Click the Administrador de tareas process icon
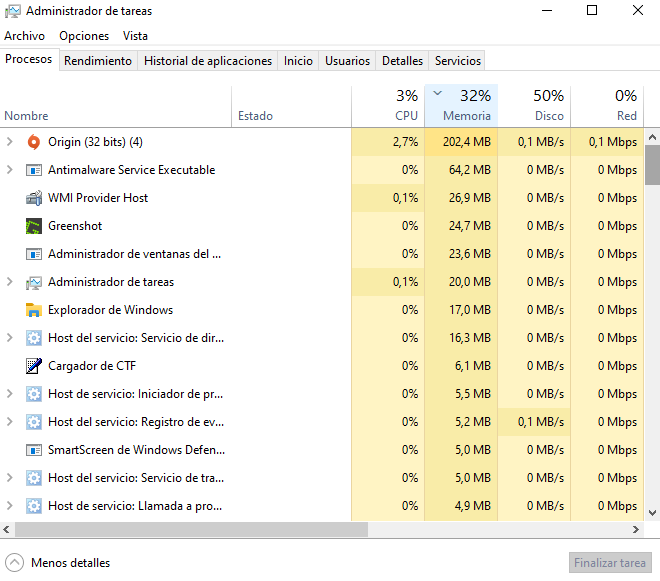This screenshot has height=581, width=660. [34, 282]
